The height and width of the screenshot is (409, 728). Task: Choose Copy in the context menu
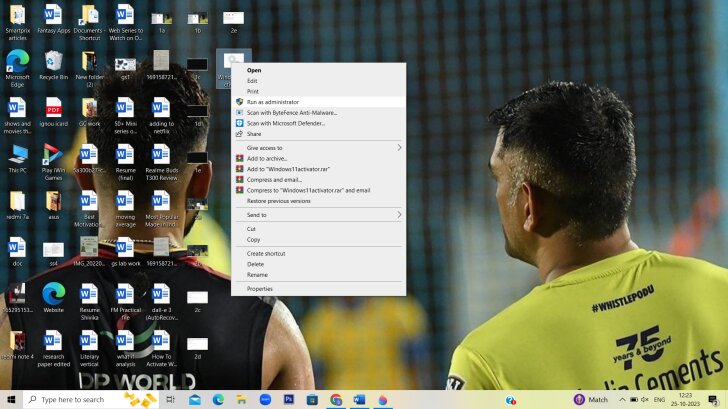pos(318,240)
